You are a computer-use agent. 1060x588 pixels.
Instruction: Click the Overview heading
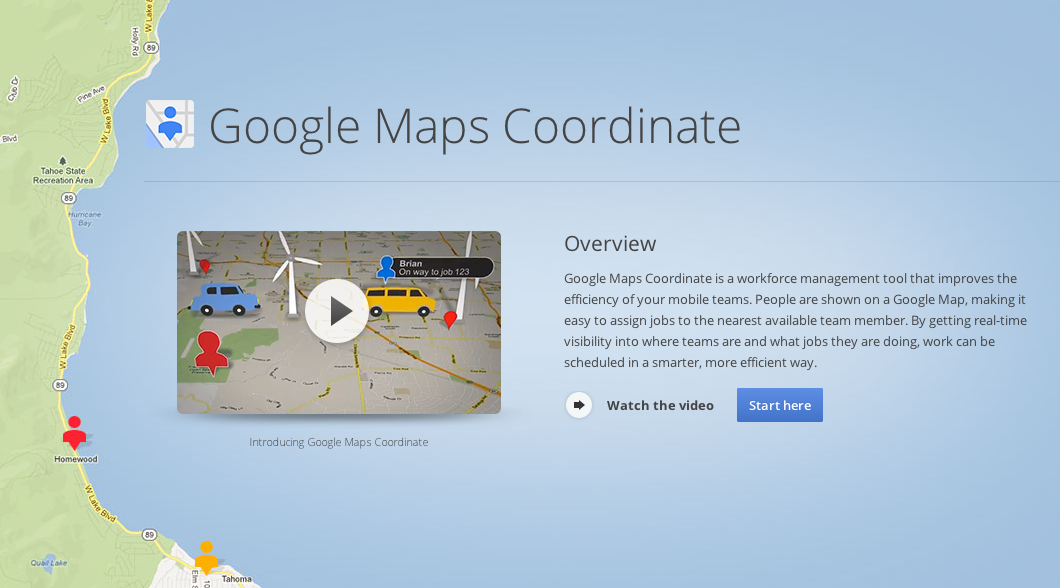click(610, 243)
